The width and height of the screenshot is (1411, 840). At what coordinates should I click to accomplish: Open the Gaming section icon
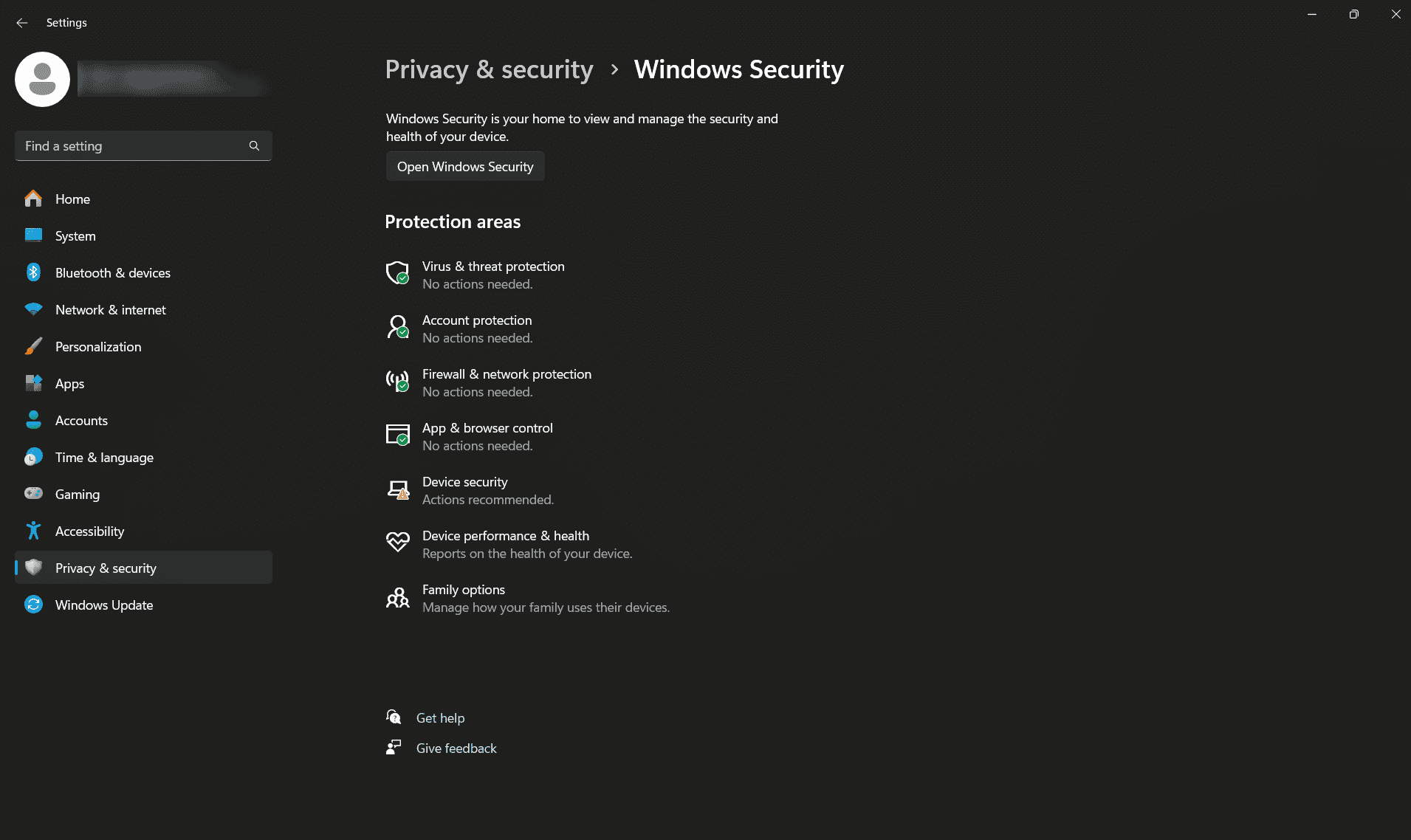click(34, 494)
